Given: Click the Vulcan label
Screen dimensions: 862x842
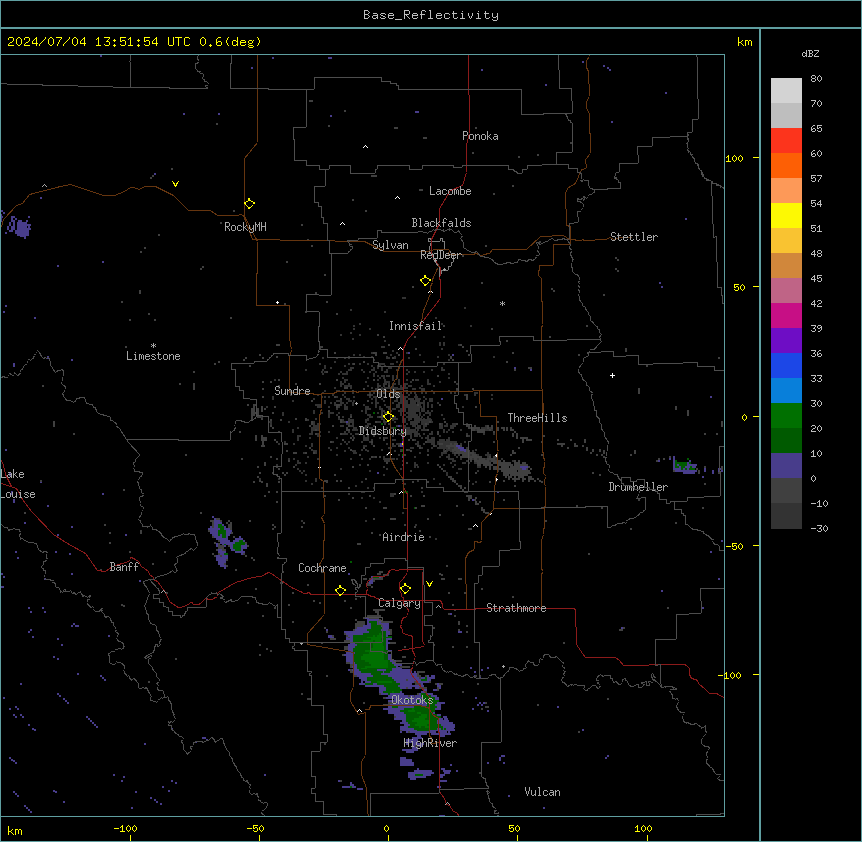Looking at the screenshot, I should 542,792.
